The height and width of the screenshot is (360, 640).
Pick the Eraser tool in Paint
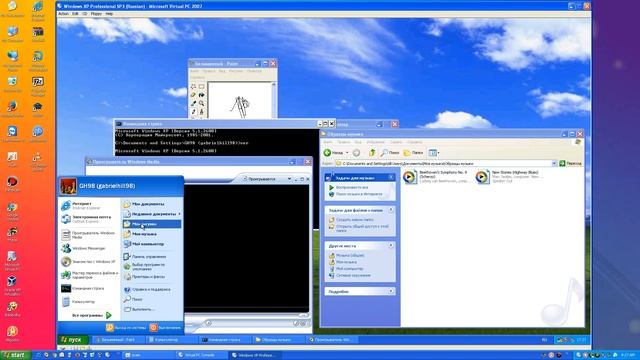(193, 95)
